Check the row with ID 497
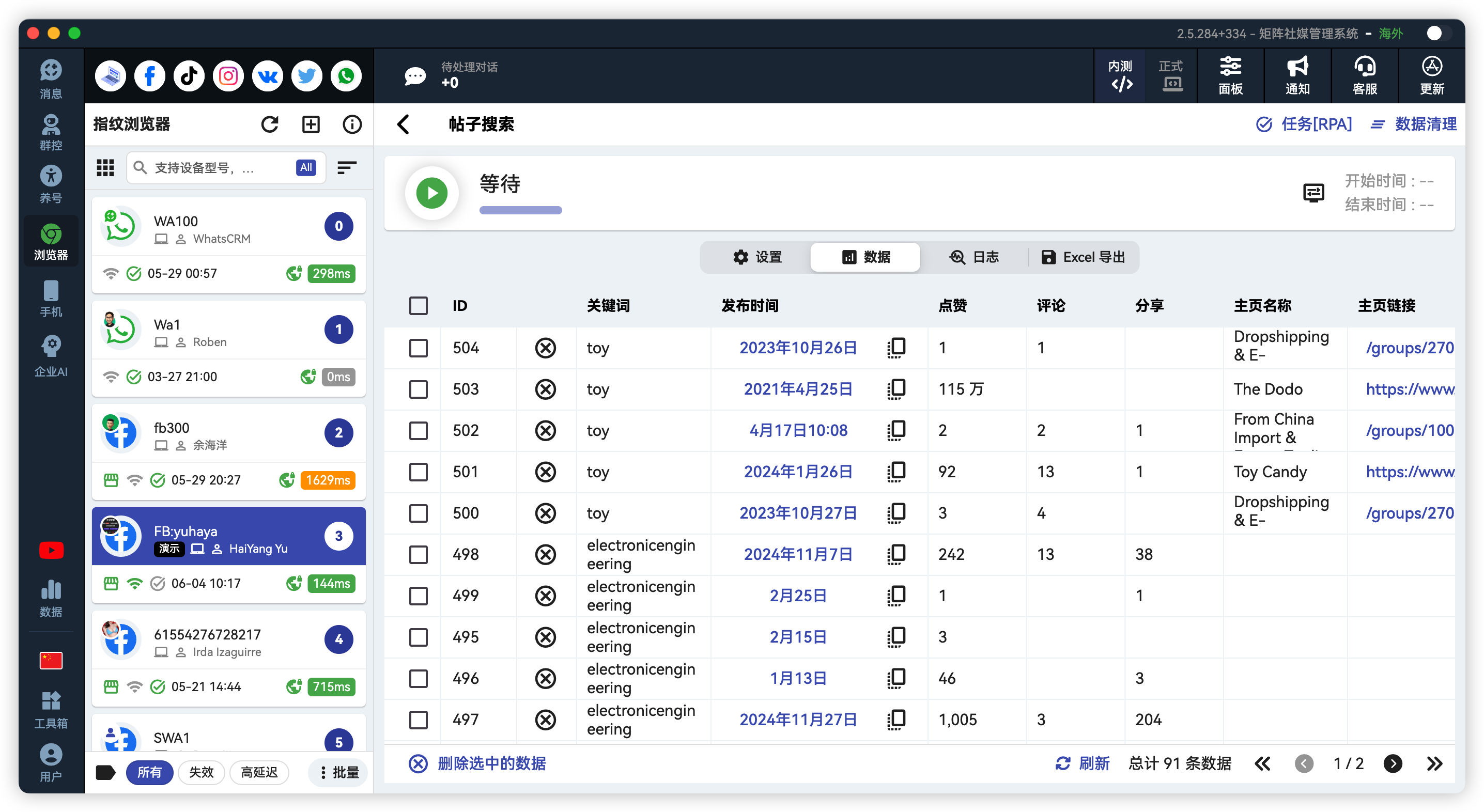1484x812 pixels. pos(418,720)
